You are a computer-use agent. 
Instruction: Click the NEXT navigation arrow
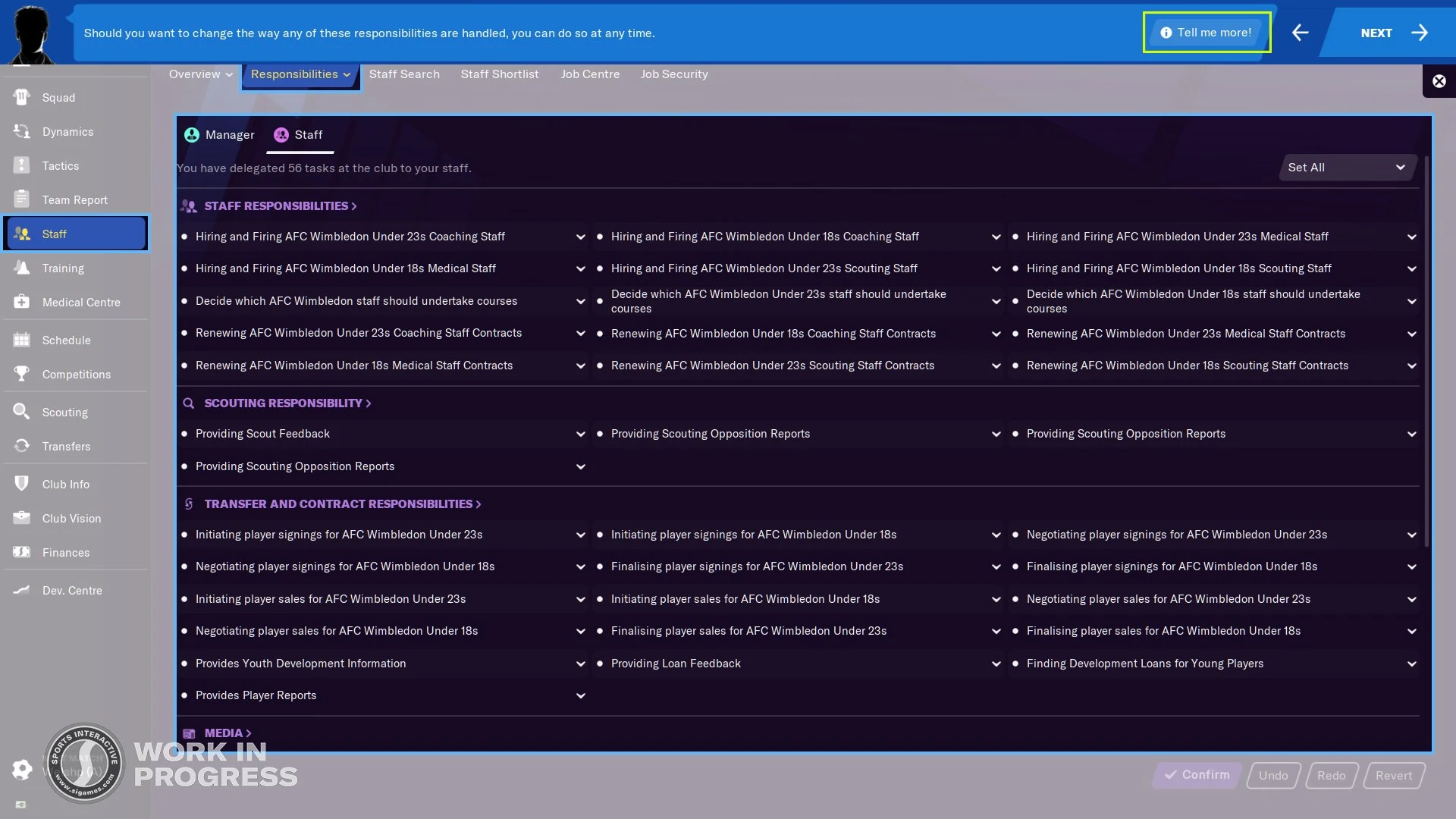[1420, 33]
